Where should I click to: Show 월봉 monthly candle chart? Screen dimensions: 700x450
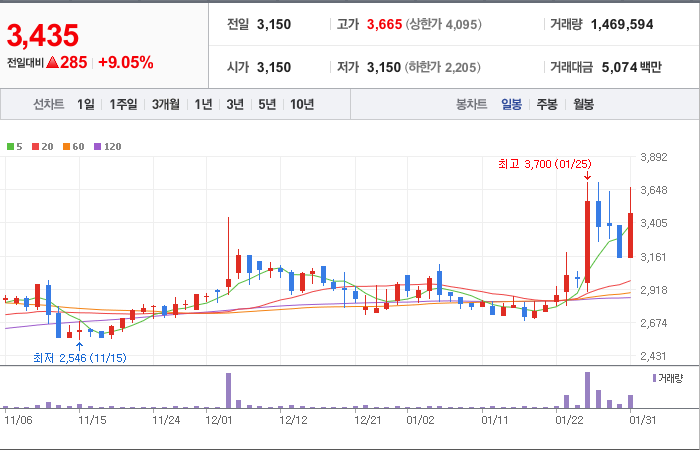point(583,105)
